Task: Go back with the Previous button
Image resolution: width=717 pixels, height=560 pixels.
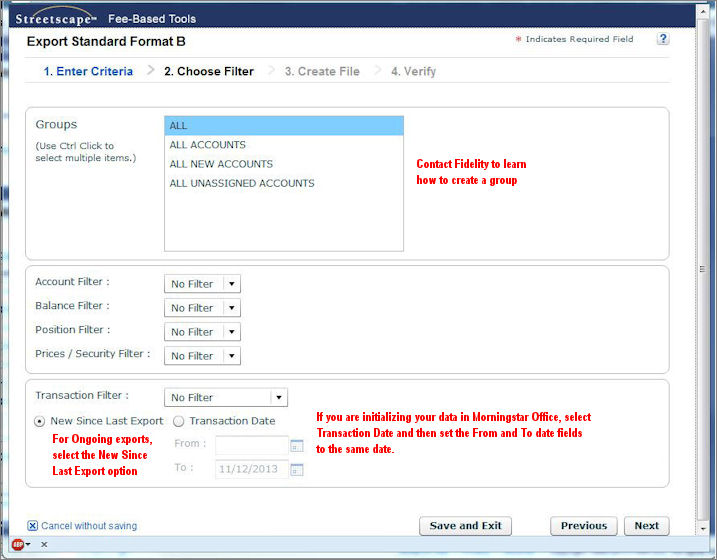Action: [x=583, y=526]
